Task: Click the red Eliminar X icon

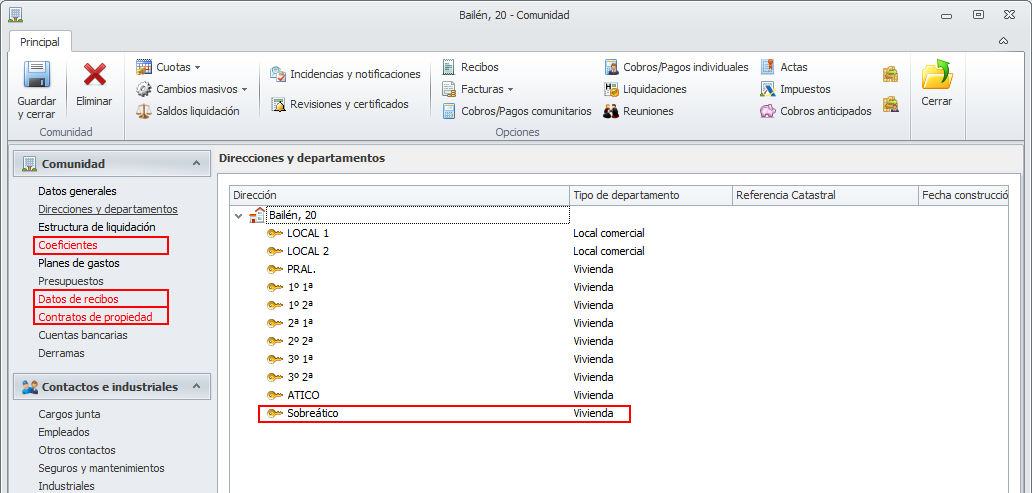Action: click(x=95, y=76)
